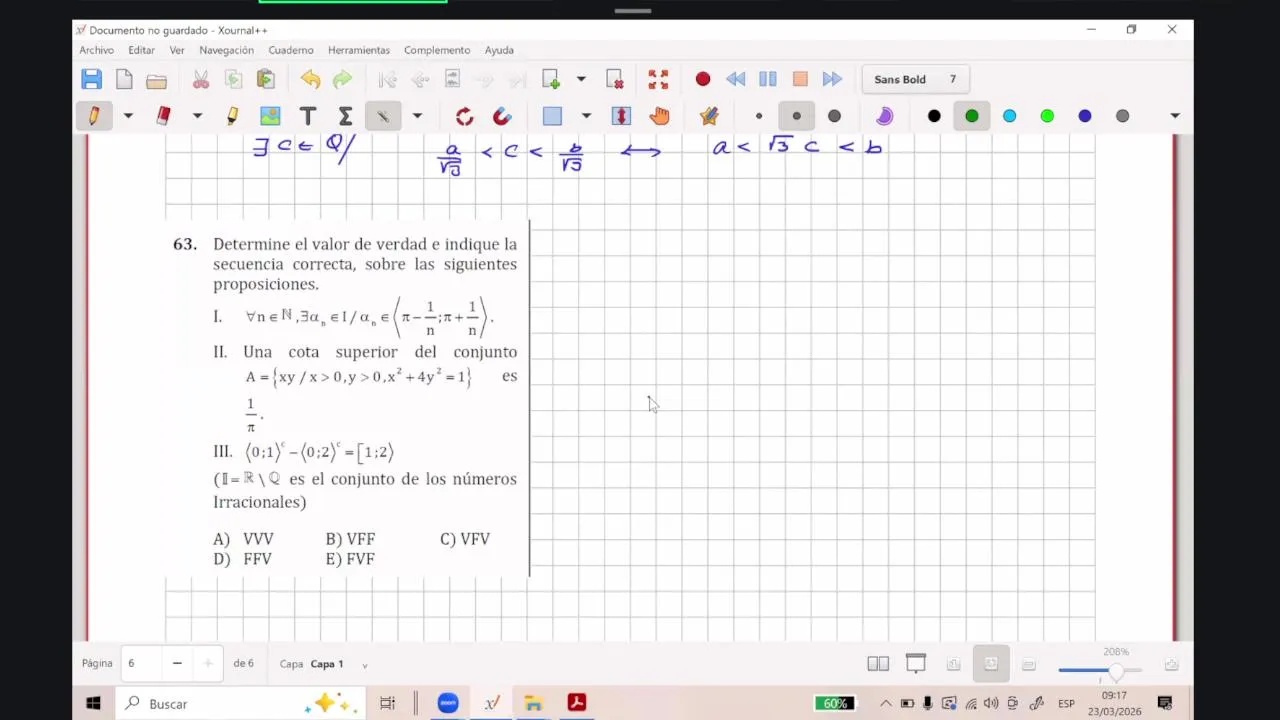
Task: Pick the gray color swatch
Action: pos(1123,116)
